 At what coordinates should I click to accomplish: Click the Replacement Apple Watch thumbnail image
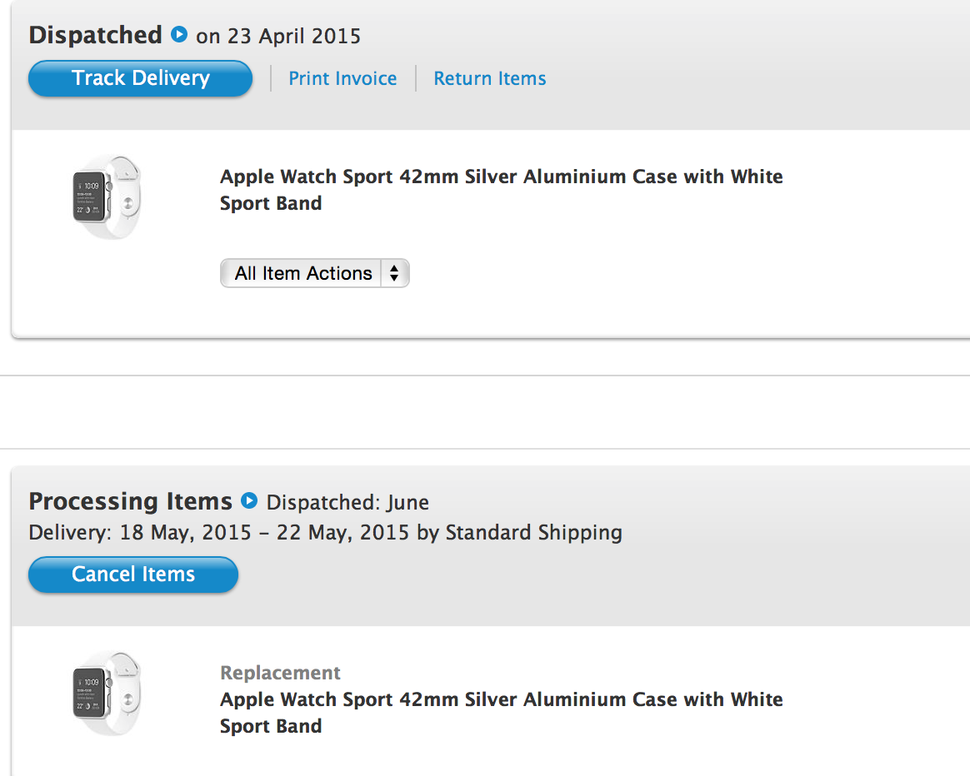click(x=106, y=693)
